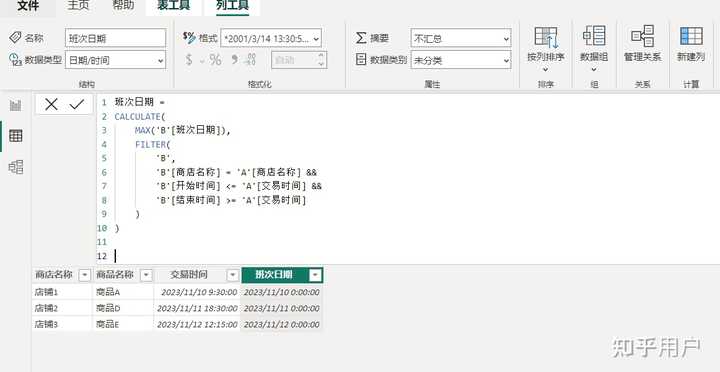This screenshot has width=720, height=372.
Task: Click the 格式 $% icon
Action: pyautogui.click(x=189, y=37)
